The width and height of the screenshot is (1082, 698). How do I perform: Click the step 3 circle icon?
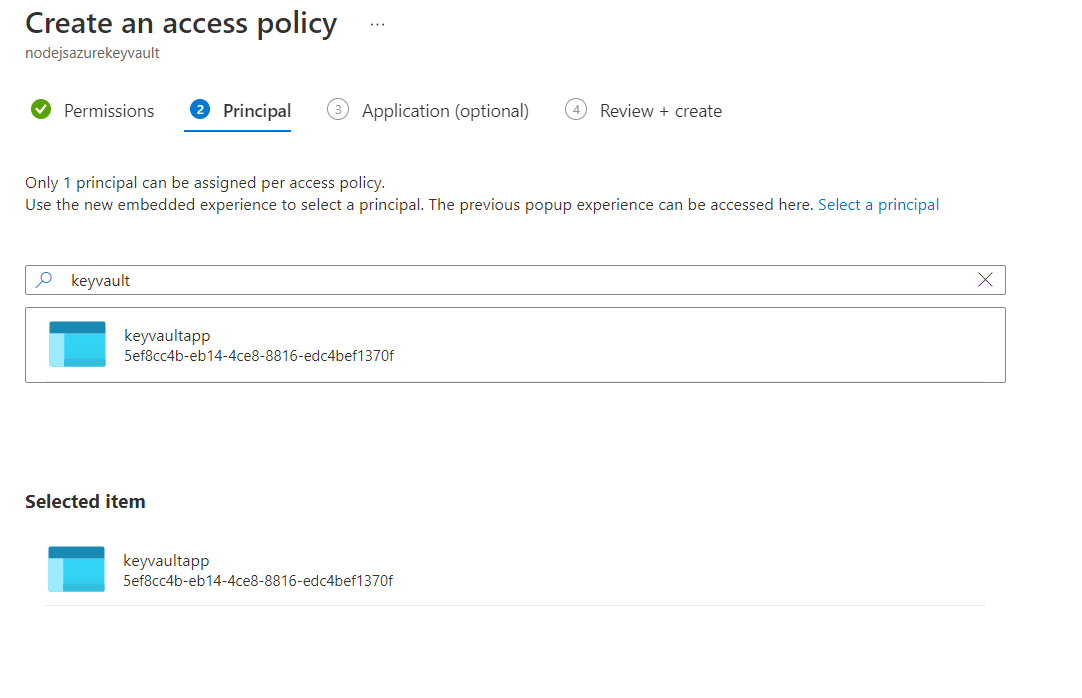[x=338, y=110]
